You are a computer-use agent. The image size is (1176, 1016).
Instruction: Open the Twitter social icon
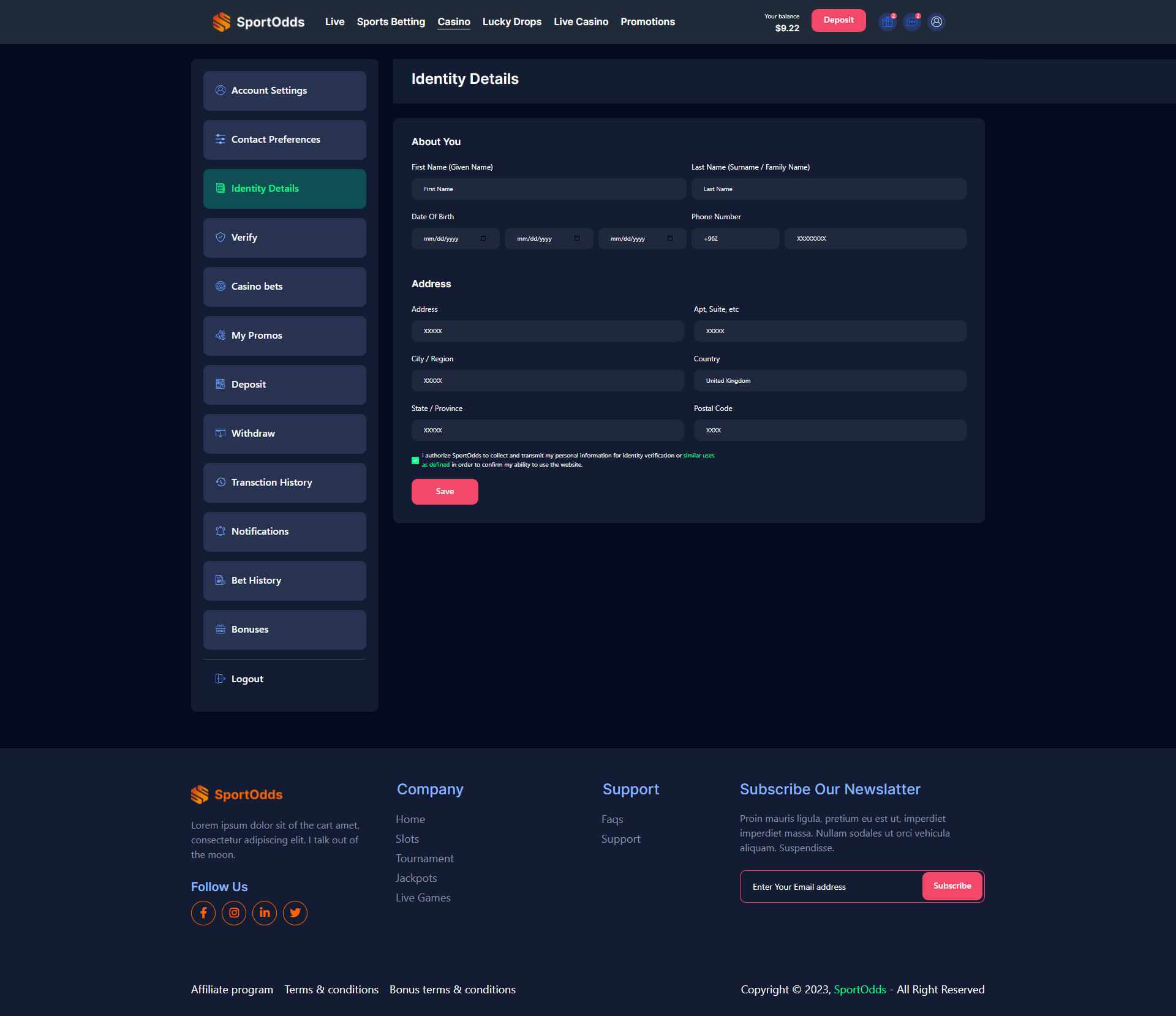tap(295, 913)
